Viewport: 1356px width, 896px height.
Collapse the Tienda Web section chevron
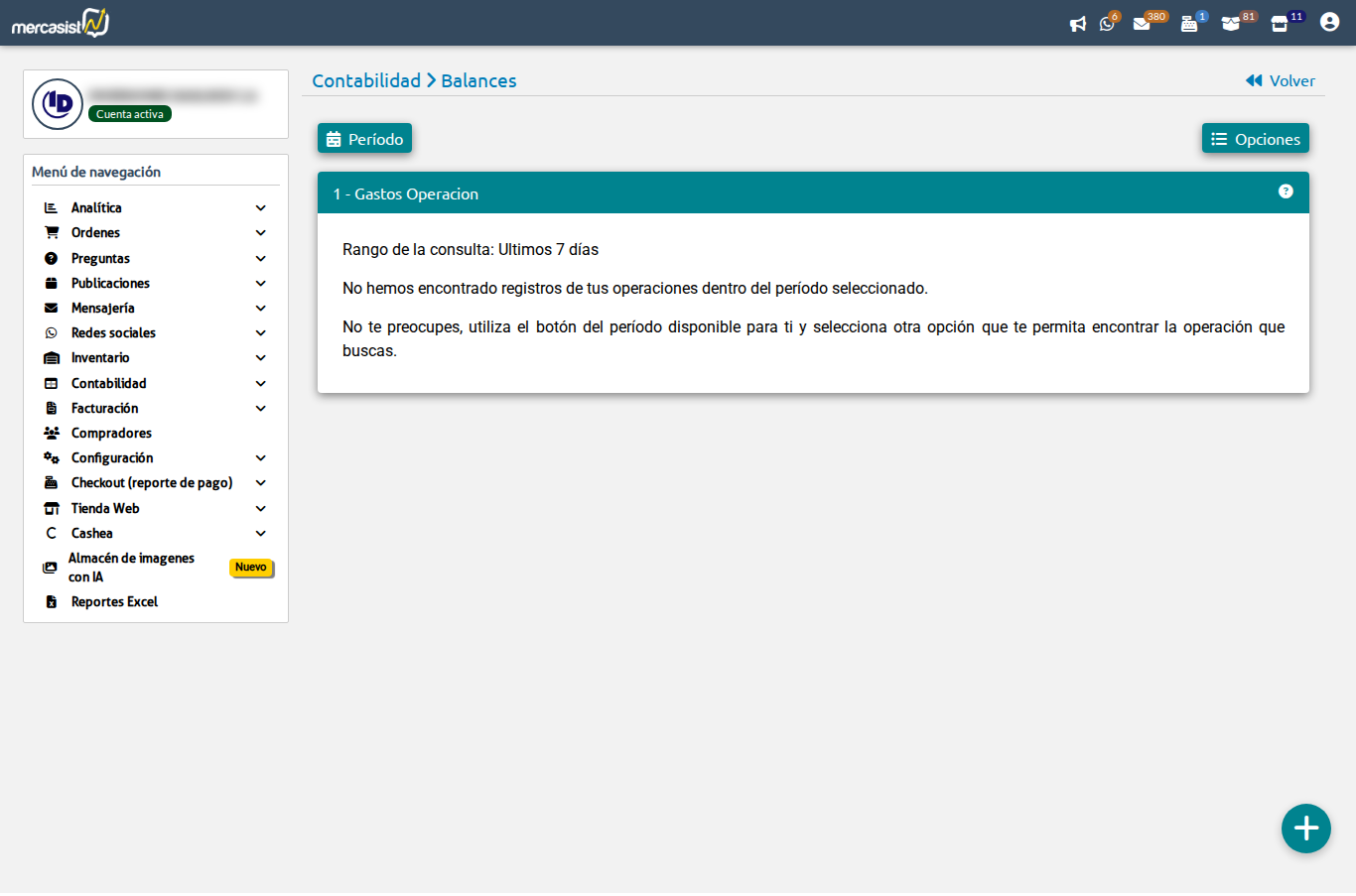pyautogui.click(x=260, y=508)
